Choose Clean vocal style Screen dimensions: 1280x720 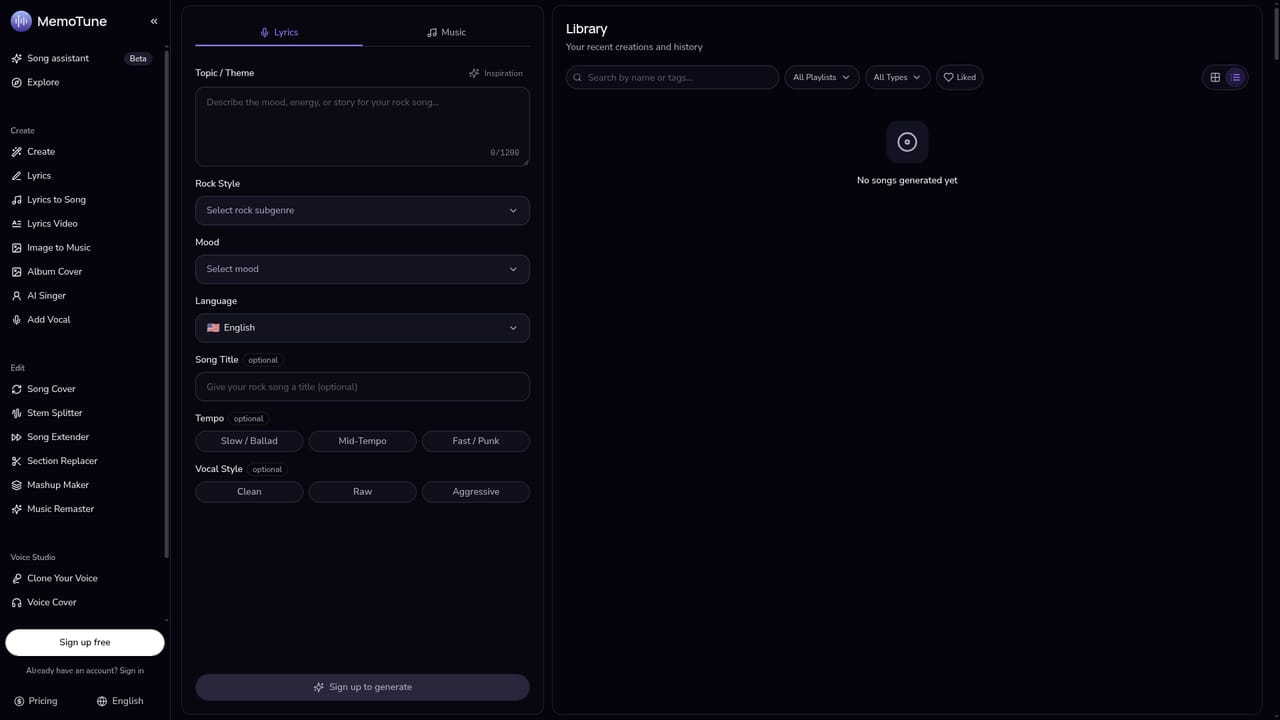pos(249,492)
